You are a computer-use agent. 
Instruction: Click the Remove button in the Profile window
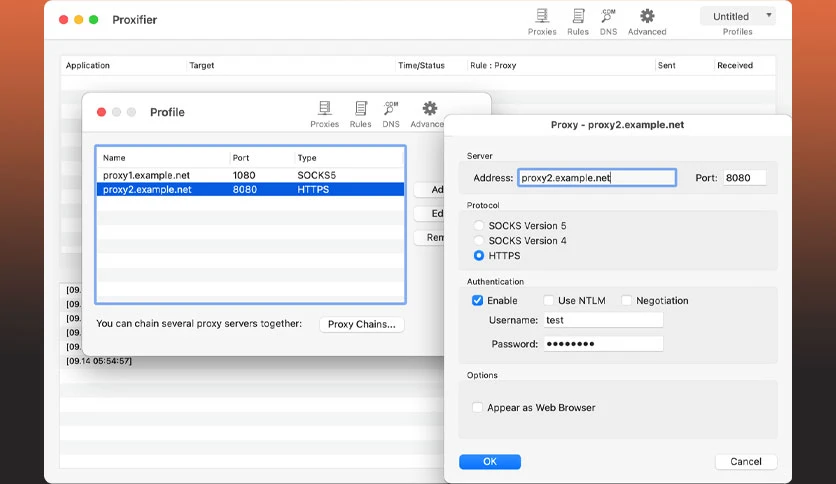click(430, 237)
